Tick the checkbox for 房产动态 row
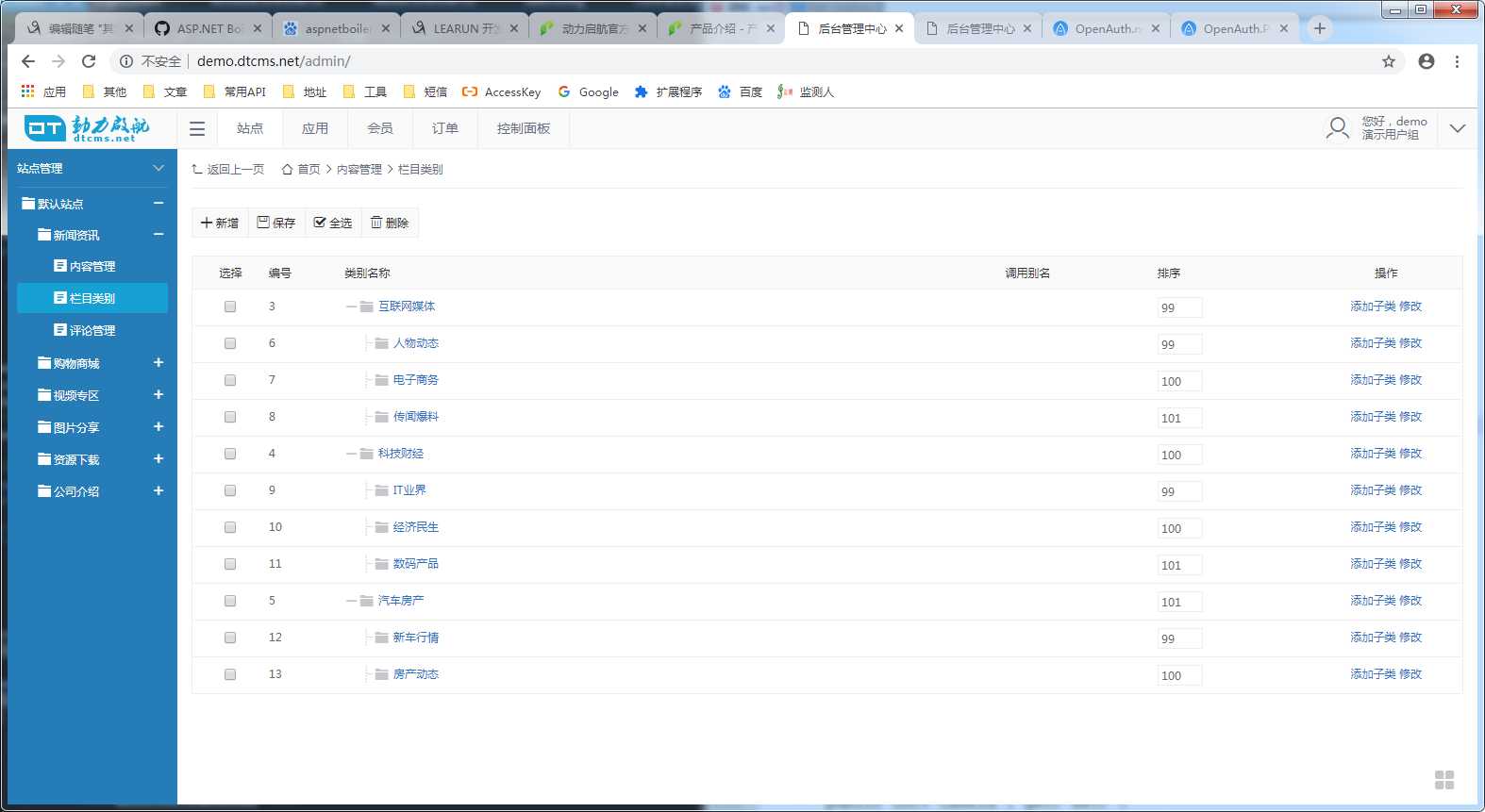The height and width of the screenshot is (812, 1485). click(230, 674)
